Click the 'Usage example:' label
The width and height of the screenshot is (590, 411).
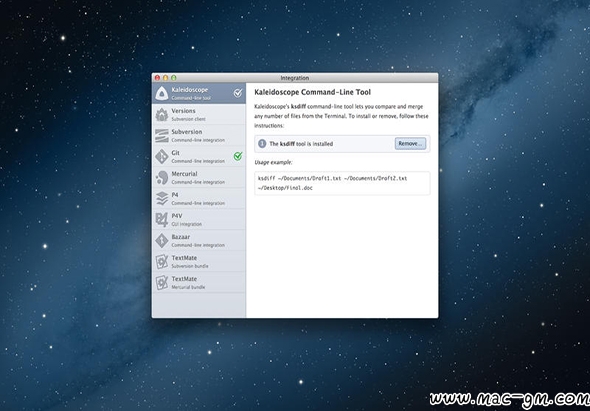pos(273,163)
